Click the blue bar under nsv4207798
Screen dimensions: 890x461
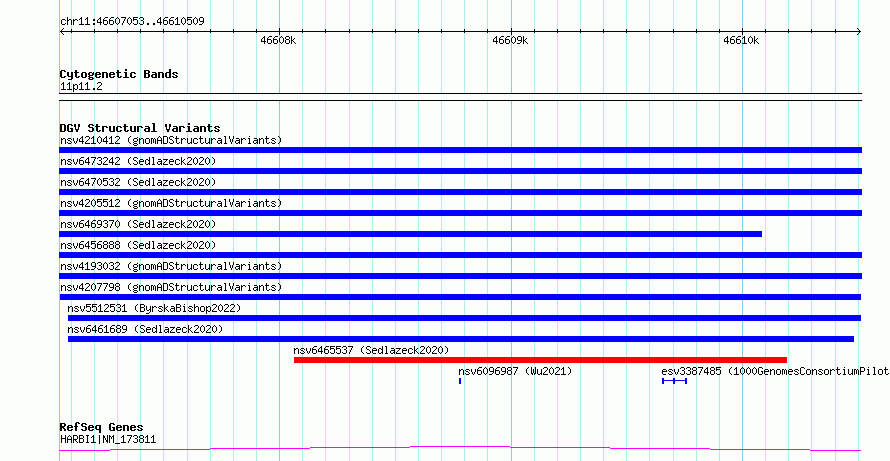coord(460,297)
